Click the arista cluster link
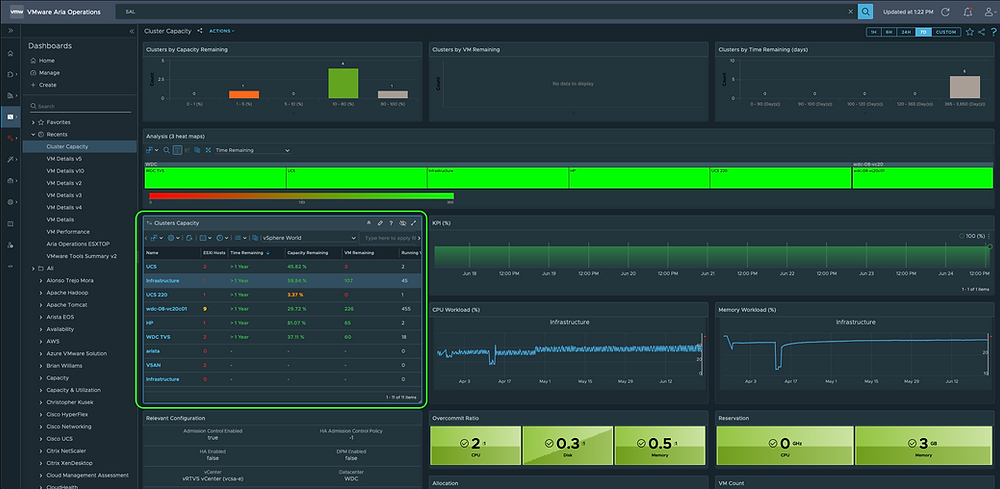1000x489 pixels. click(x=152, y=351)
